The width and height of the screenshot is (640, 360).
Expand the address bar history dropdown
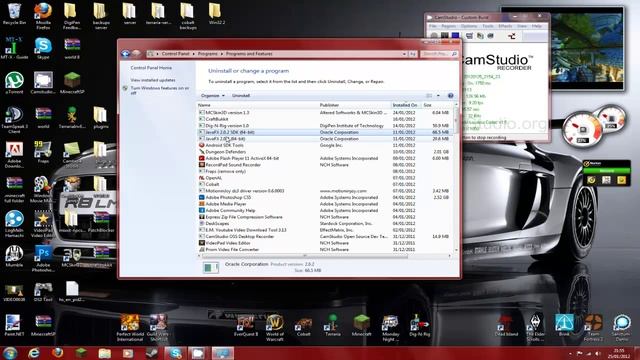tap(404, 54)
